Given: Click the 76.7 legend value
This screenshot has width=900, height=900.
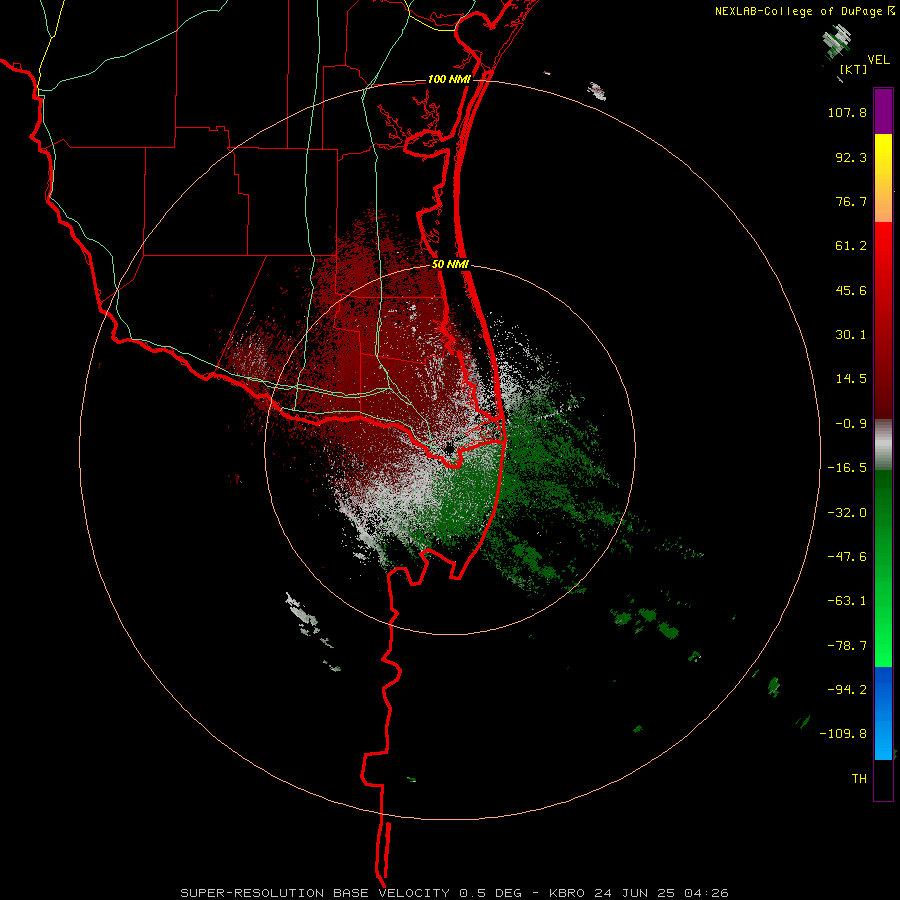Looking at the screenshot, I should [x=851, y=201].
